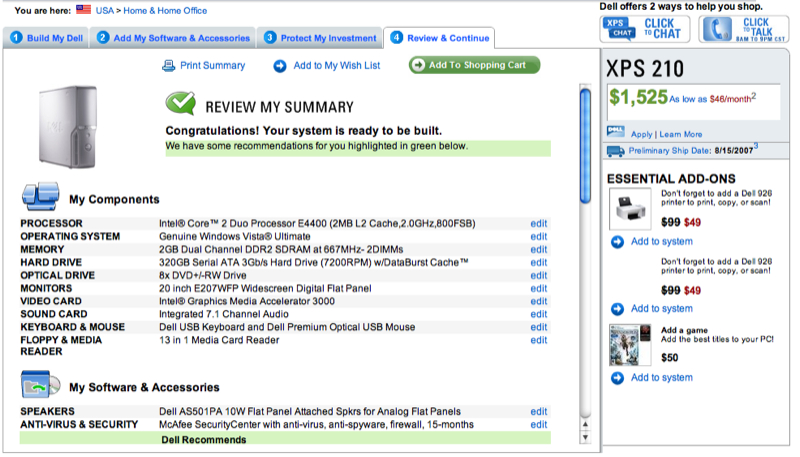Click the XPS Chat icon
This screenshot has width=800, height=457.
(618, 30)
